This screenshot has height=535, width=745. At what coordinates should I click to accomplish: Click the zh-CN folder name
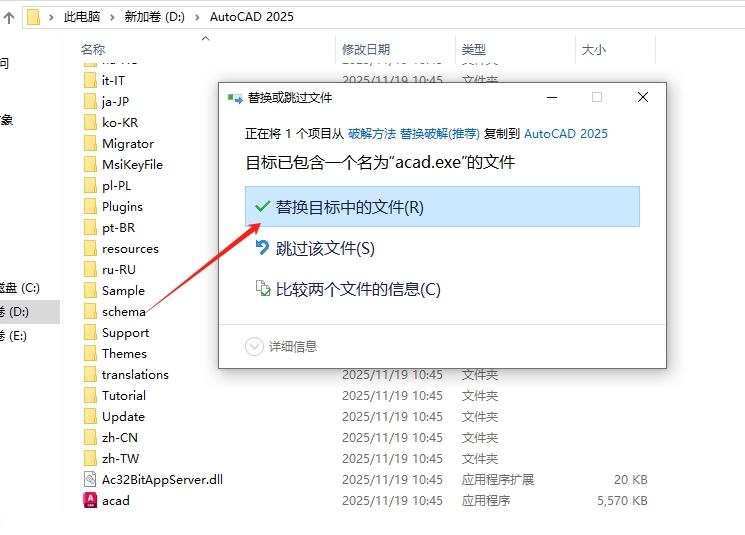[x=120, y=437]
